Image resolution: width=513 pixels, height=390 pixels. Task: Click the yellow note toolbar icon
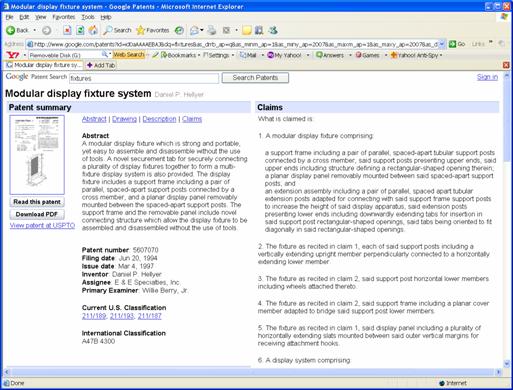246,30
